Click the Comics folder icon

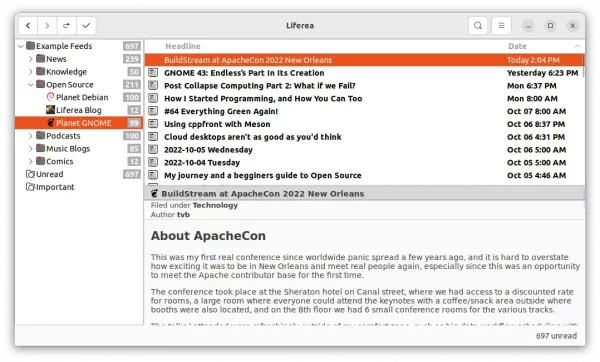pos(41,161)
